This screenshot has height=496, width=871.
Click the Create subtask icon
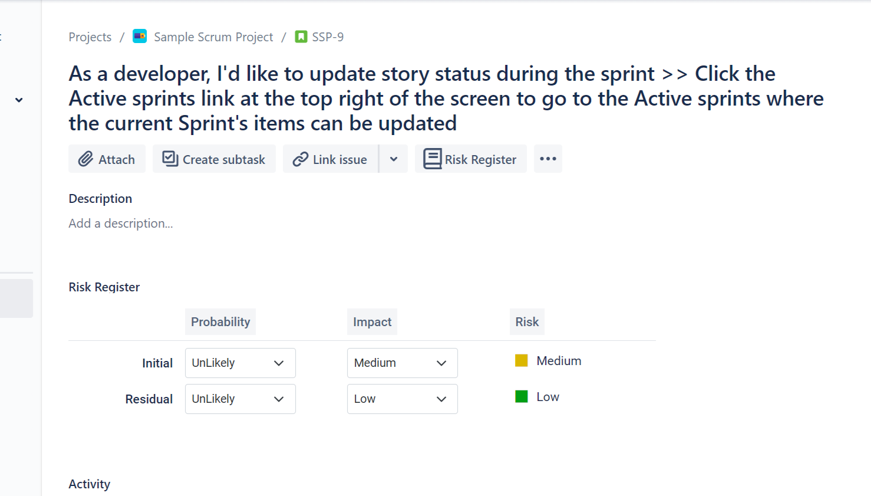170,159
